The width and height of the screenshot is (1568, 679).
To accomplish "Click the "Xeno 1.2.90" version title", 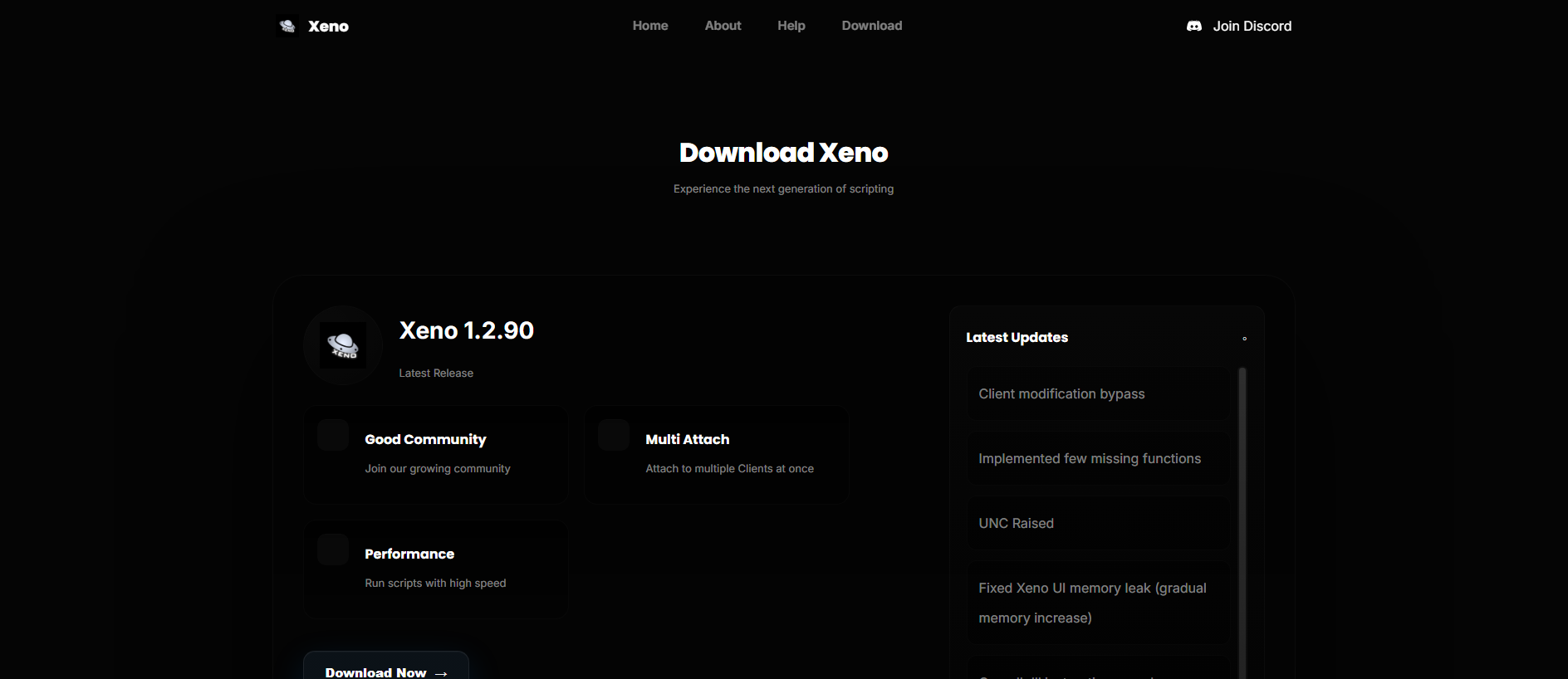I will click(467, 330).
